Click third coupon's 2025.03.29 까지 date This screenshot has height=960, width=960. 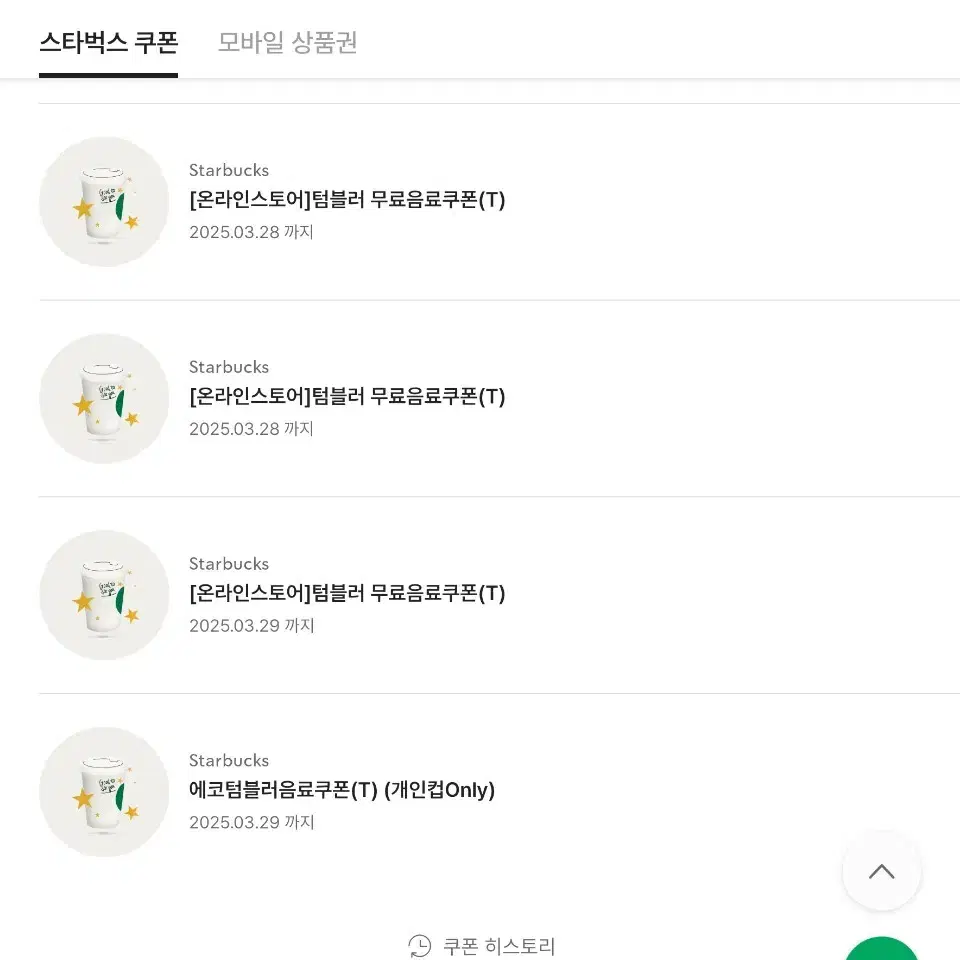tap(252, 625)
